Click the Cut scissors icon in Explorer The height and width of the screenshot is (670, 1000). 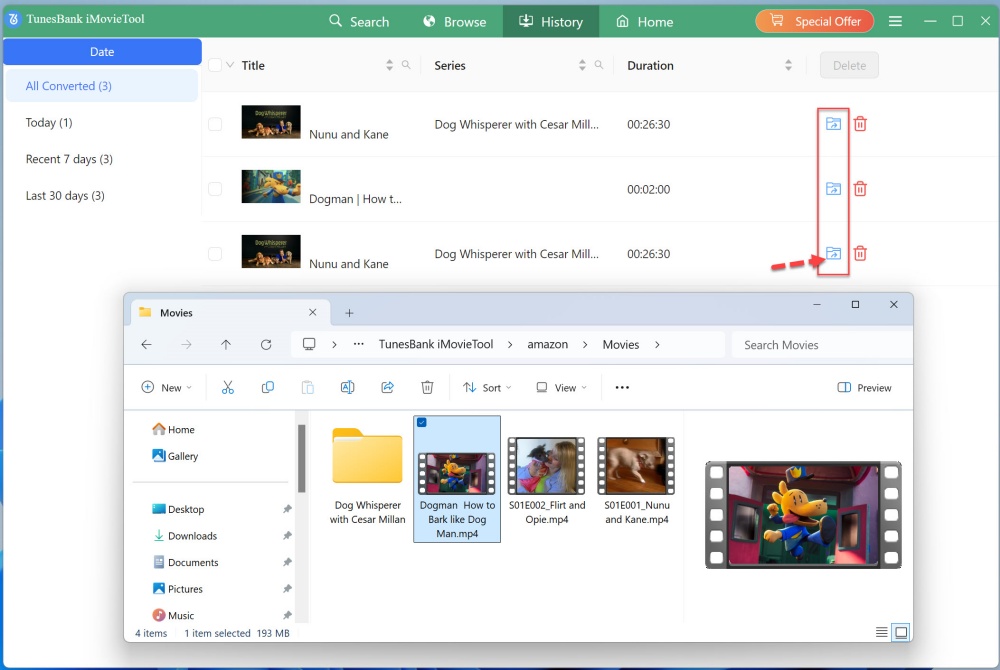tap(228, 388)
